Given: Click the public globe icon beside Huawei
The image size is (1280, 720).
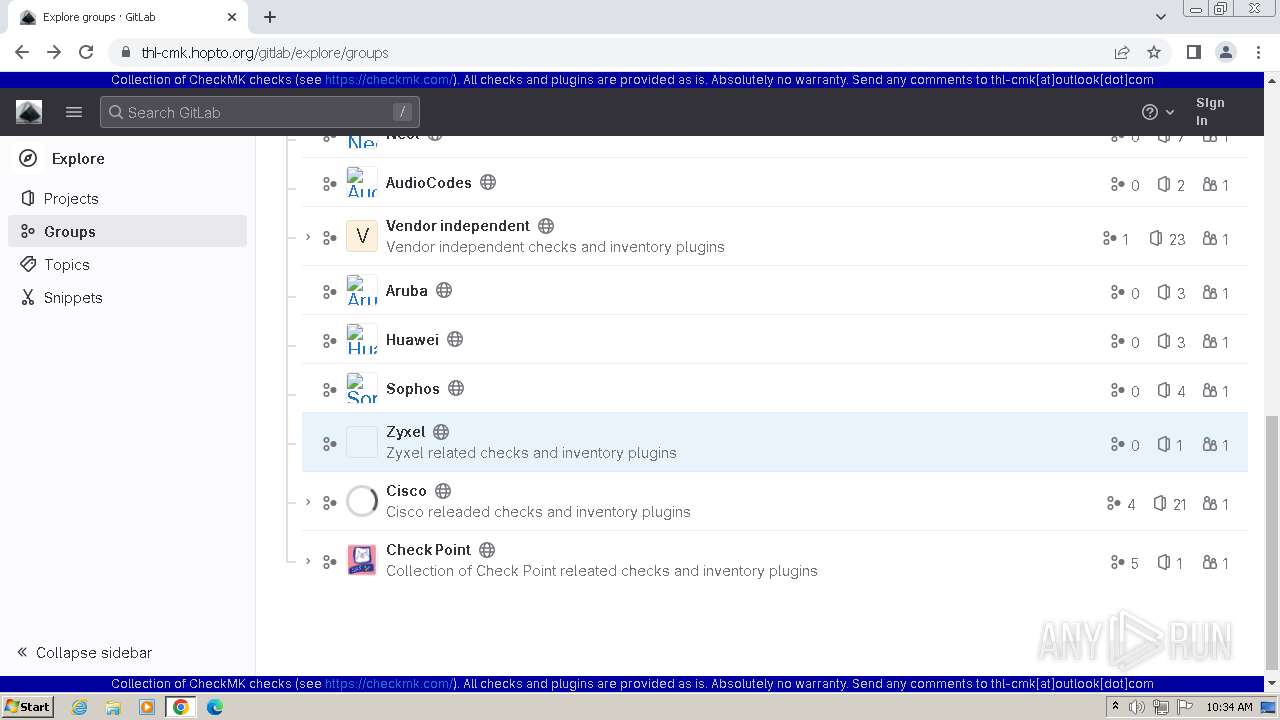Looking at the screenshot, I should point(455,339).
